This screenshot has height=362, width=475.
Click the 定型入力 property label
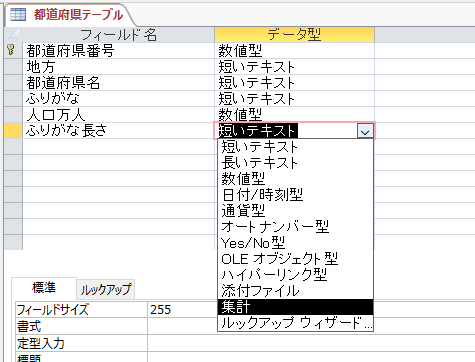point(41,343)
